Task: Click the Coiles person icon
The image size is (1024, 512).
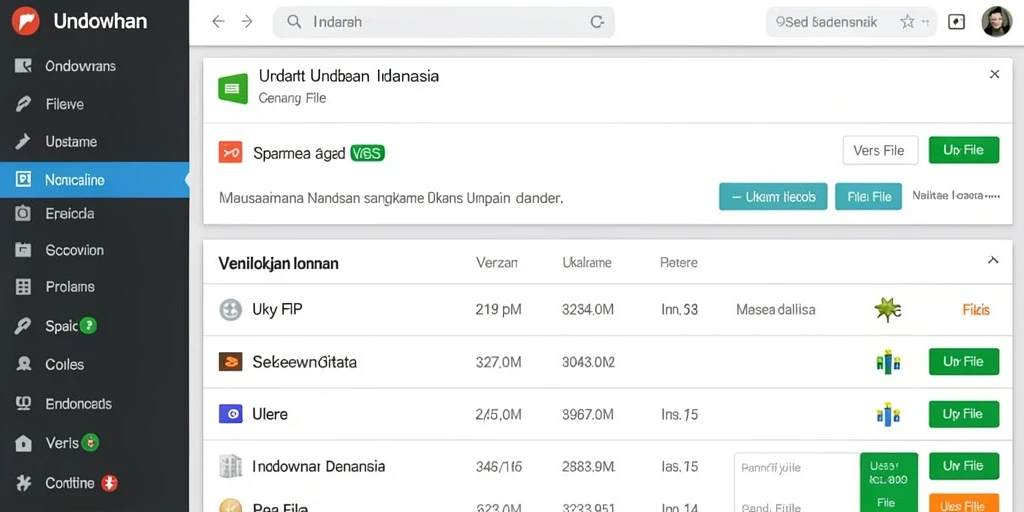Action: point(24,364)
